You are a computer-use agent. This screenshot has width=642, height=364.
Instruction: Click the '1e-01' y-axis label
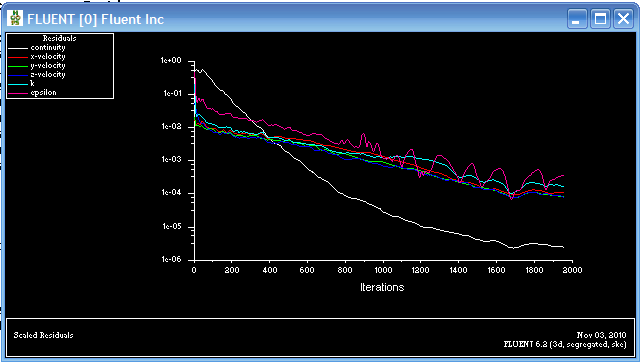tap(172, 93)
